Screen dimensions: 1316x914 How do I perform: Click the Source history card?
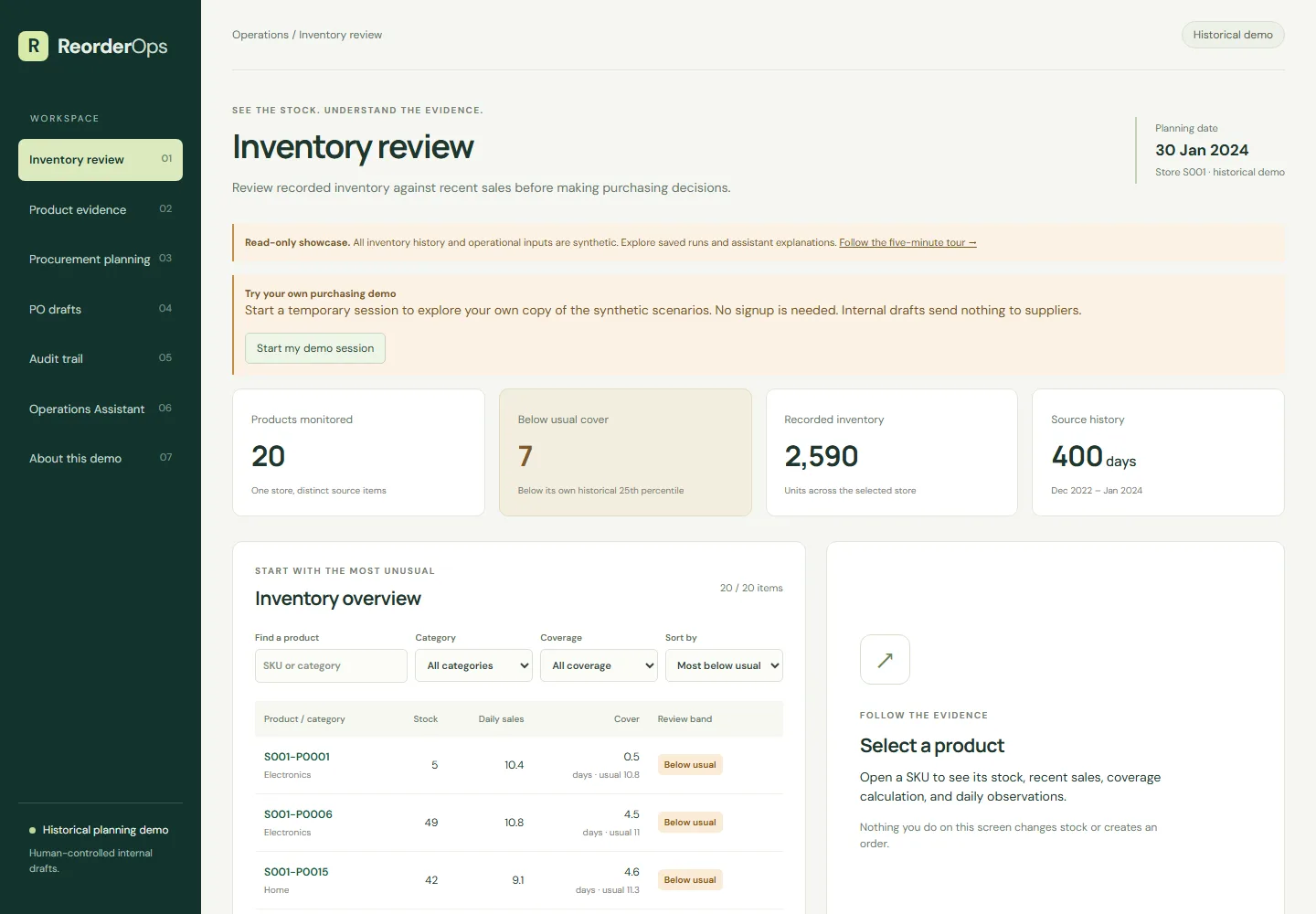pos(1158,452)
